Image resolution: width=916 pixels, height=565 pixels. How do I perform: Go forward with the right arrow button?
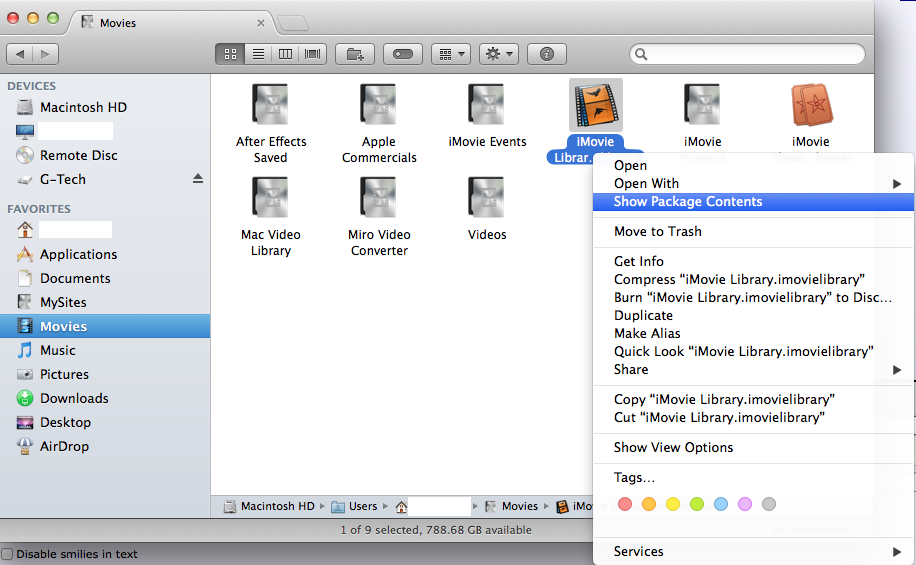tap(46, 54)
